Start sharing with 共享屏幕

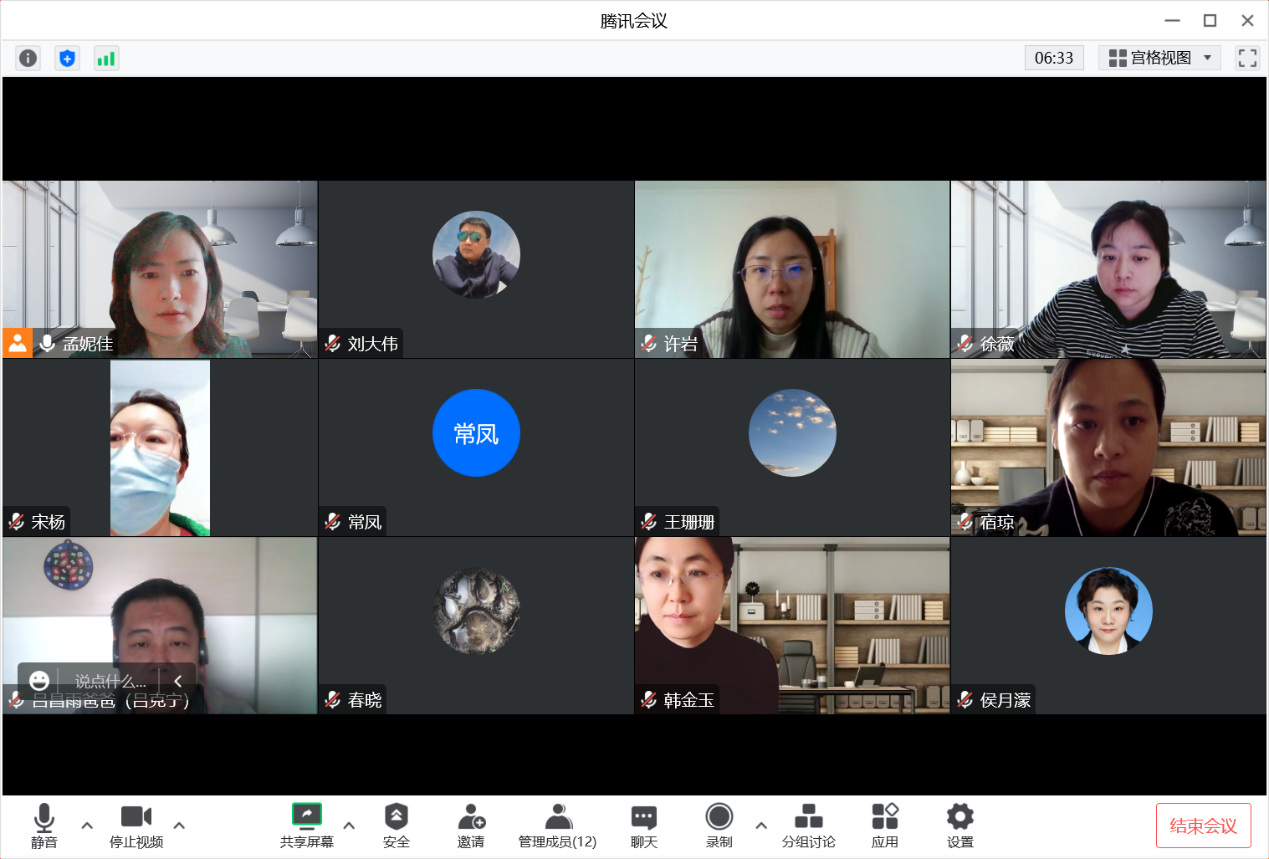point(307,826)
